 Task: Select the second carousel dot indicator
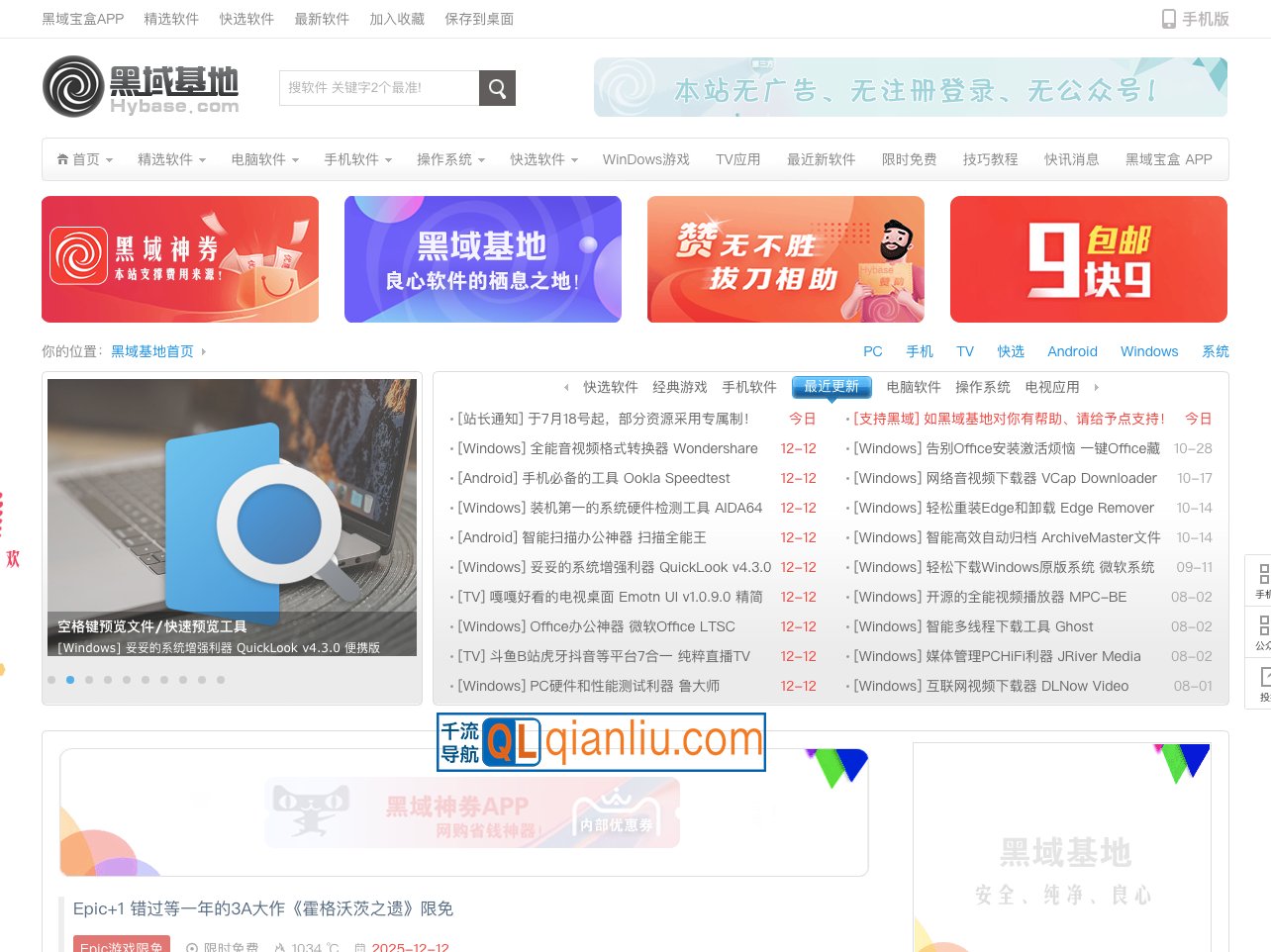(x=70, y=680)
